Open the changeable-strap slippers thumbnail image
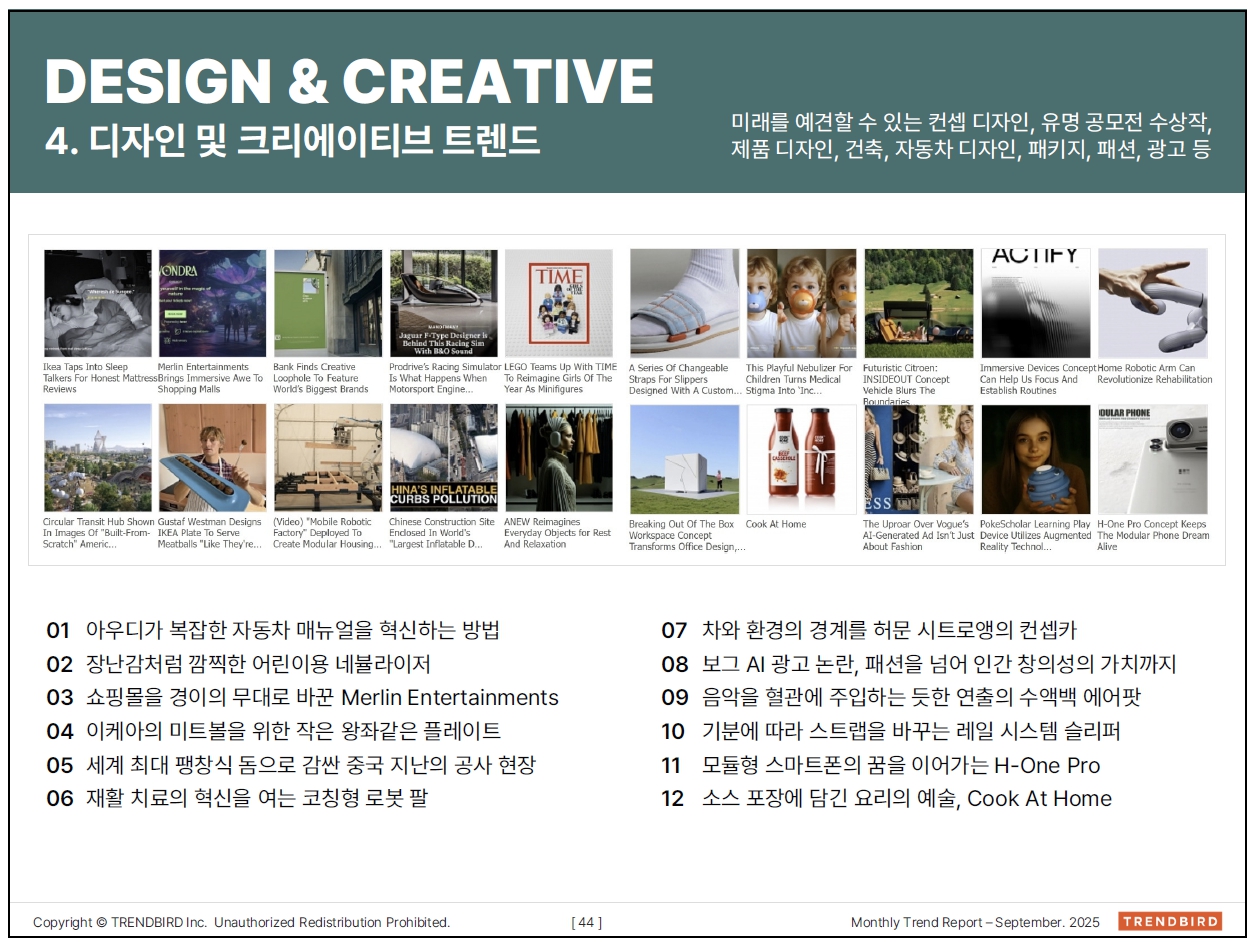 pyautogui.click(x=684, y=303)
